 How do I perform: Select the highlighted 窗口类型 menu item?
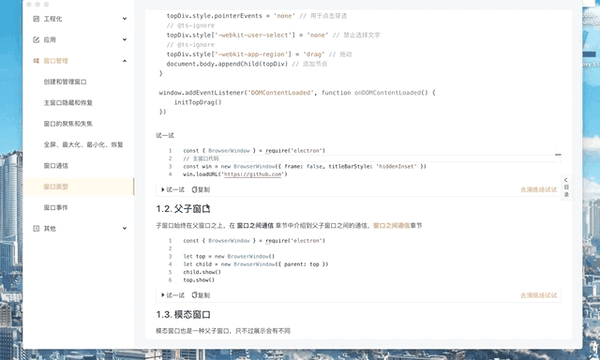pos(79,187)
